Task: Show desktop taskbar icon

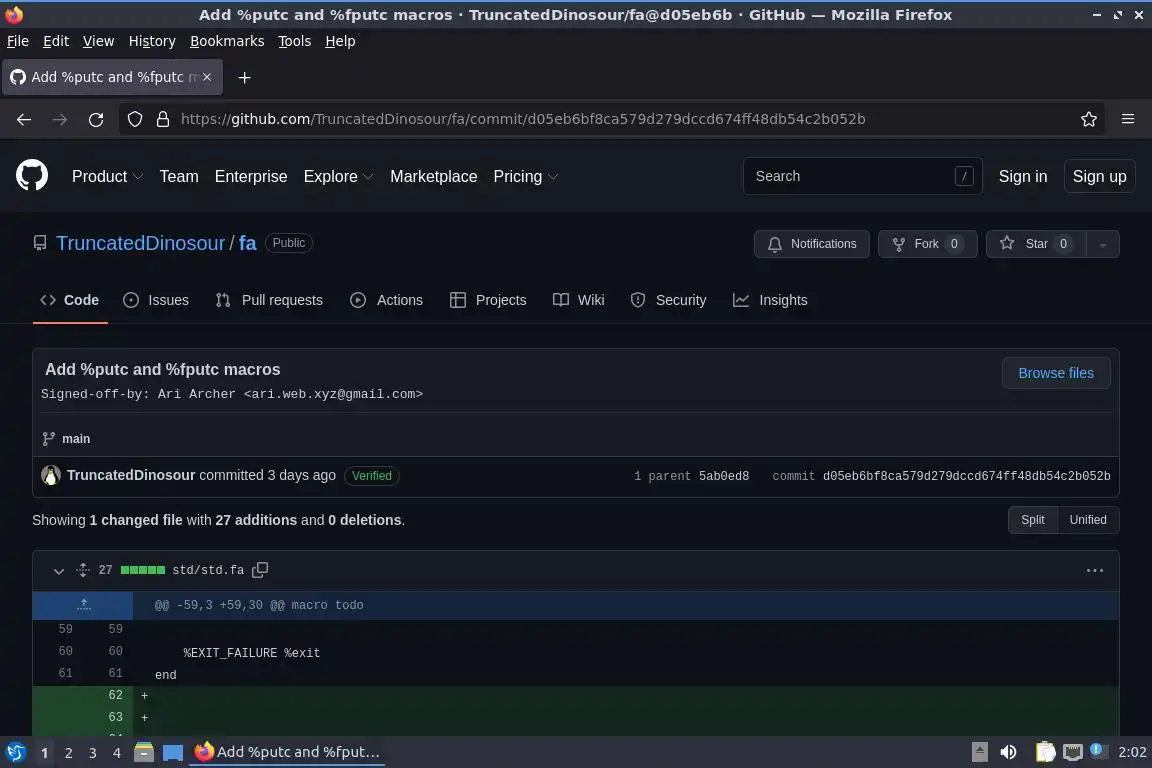Action: (x=173, y=752)
